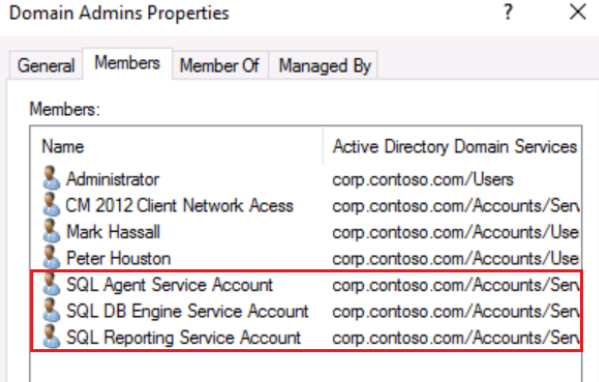Click the SQL Agent Service Account user icon
This screenshot has width=599, height=382.
click(x=51, y=284)
